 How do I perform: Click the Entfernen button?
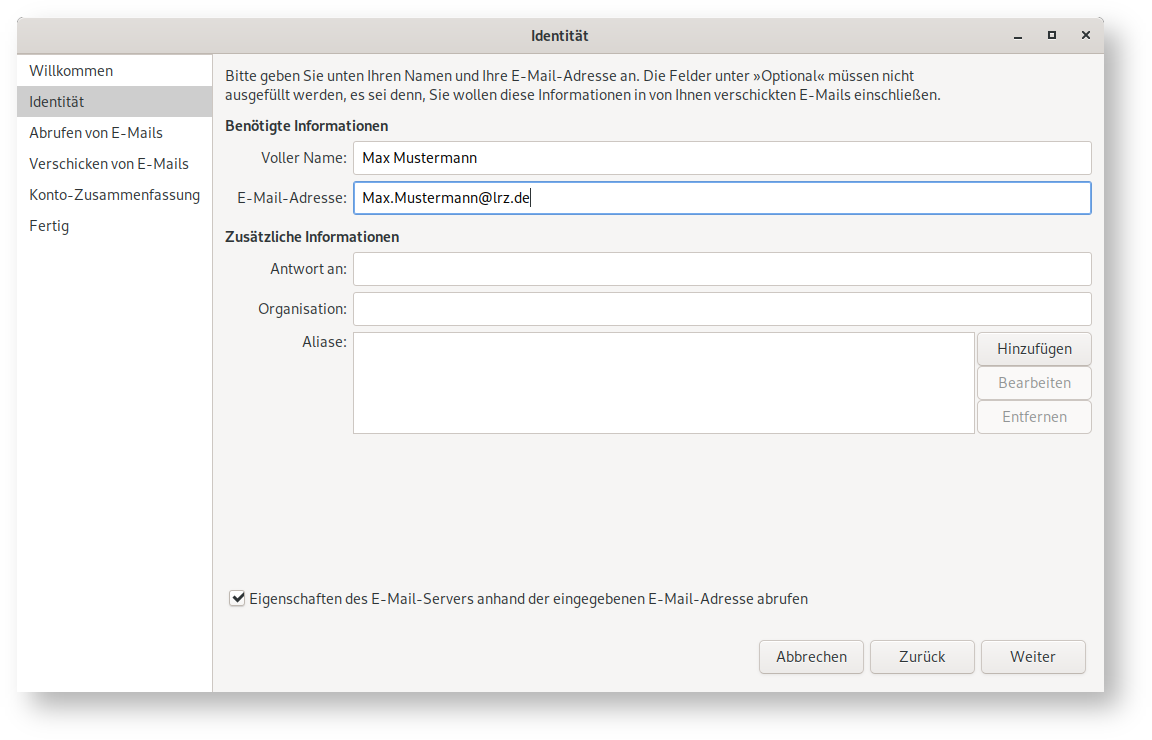coord(1034,417)
